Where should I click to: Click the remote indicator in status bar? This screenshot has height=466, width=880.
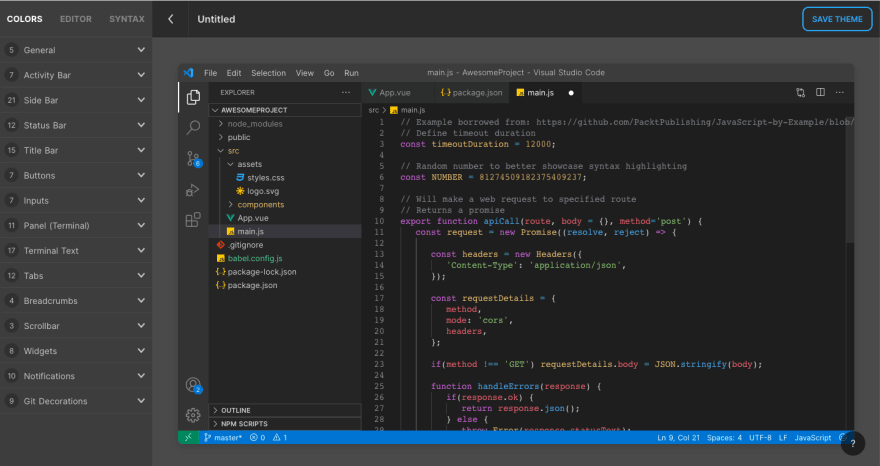click(x=188, y=437)
